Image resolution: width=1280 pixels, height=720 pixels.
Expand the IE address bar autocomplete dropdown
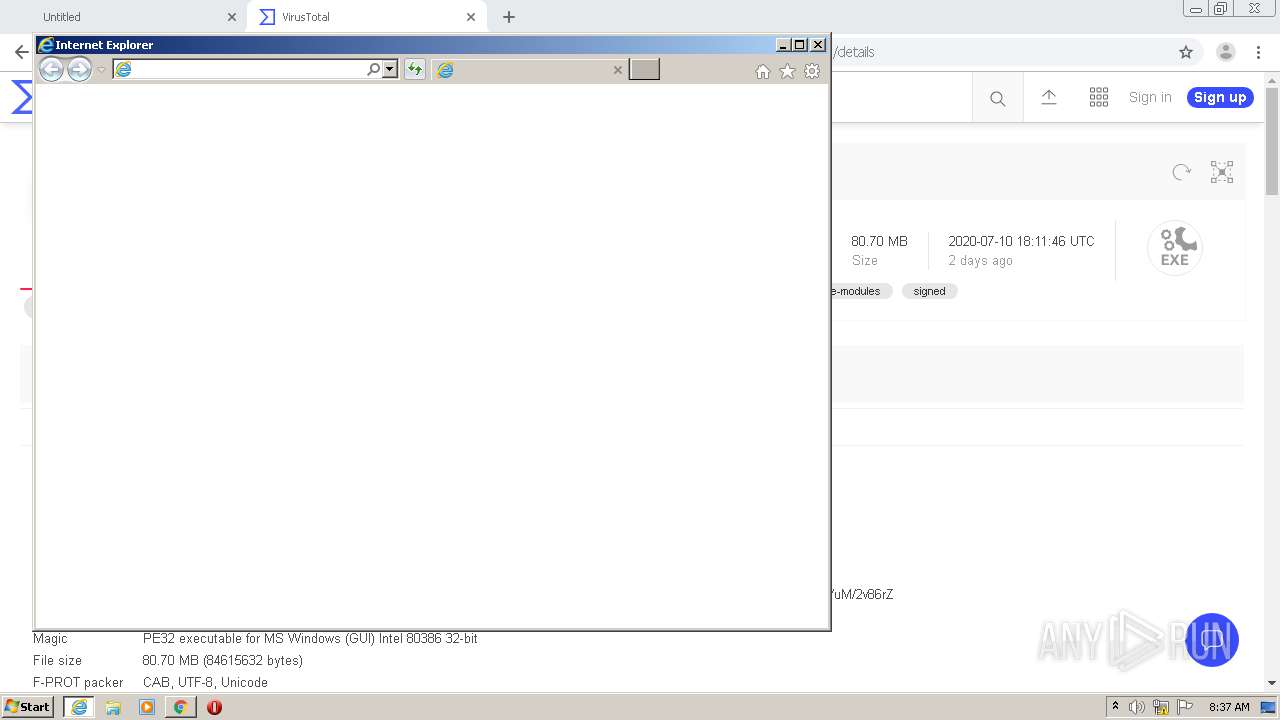pos(390,69)
